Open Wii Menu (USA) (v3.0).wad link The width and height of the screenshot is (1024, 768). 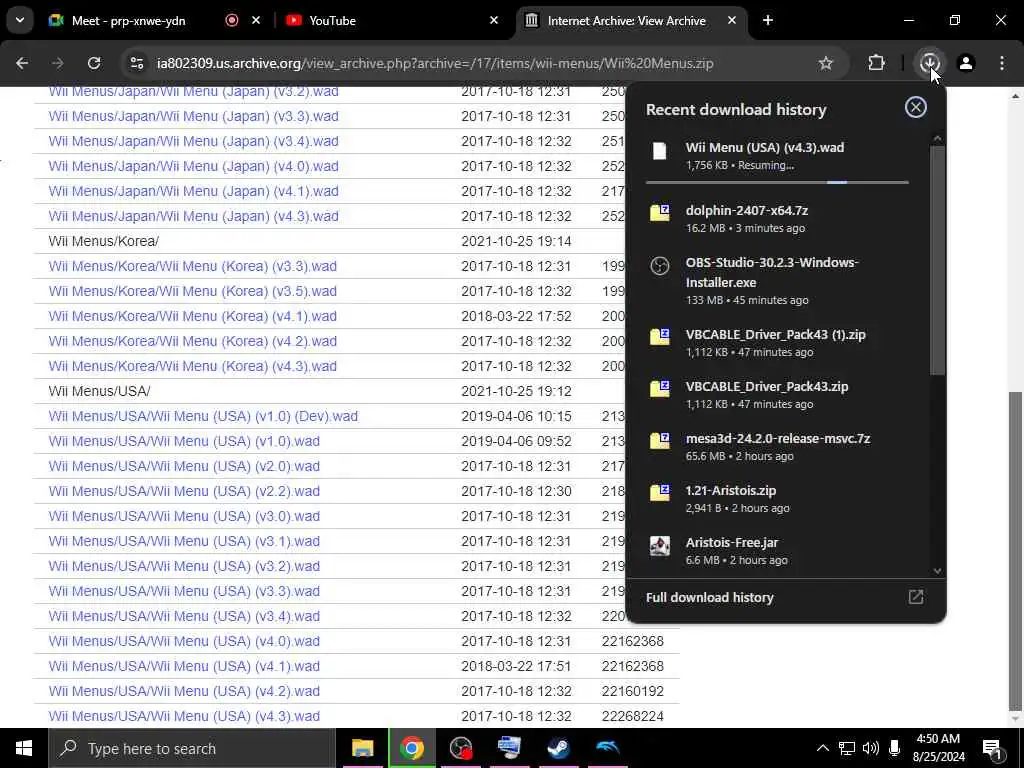184,516
